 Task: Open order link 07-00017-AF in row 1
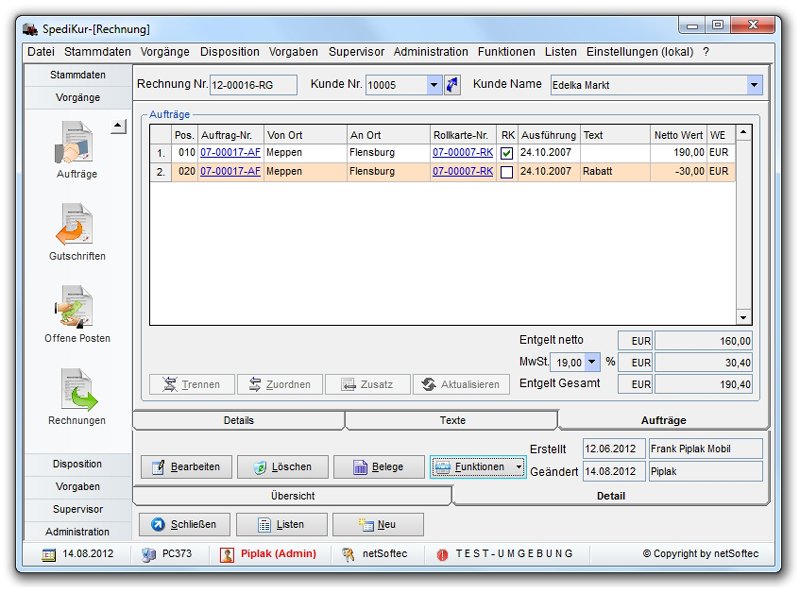230,153
